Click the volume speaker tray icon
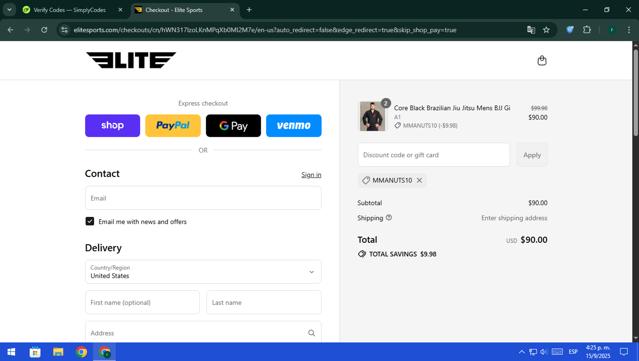This screenshot has width=639, height=361. click(543, 352)
